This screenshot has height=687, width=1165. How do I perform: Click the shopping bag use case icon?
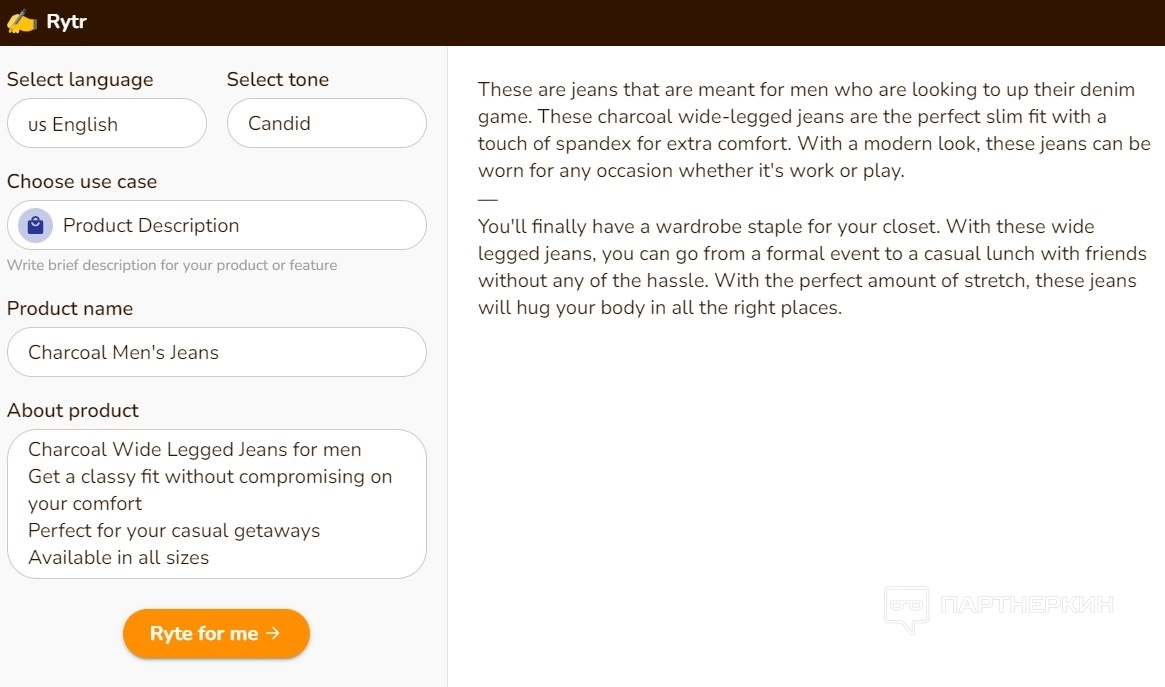pyautogui.click(x=35, y=225)
